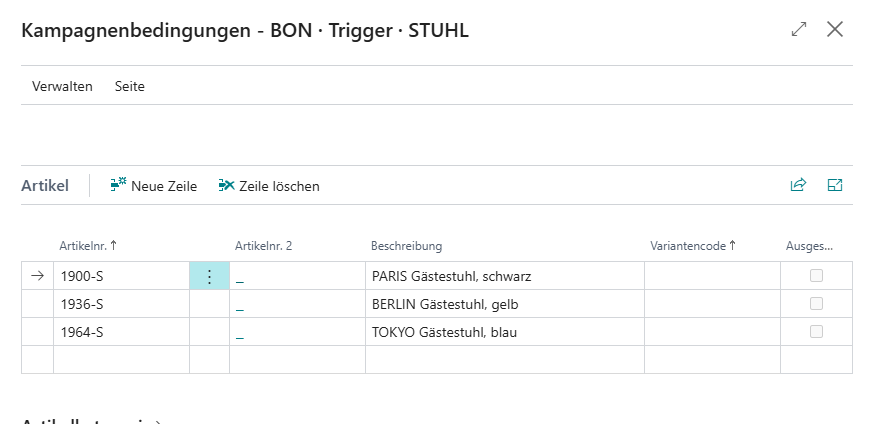The width and height of the screenshot is (873, 424).
Task: Expand the Artikel part to full view
Action: coord(835,185)
